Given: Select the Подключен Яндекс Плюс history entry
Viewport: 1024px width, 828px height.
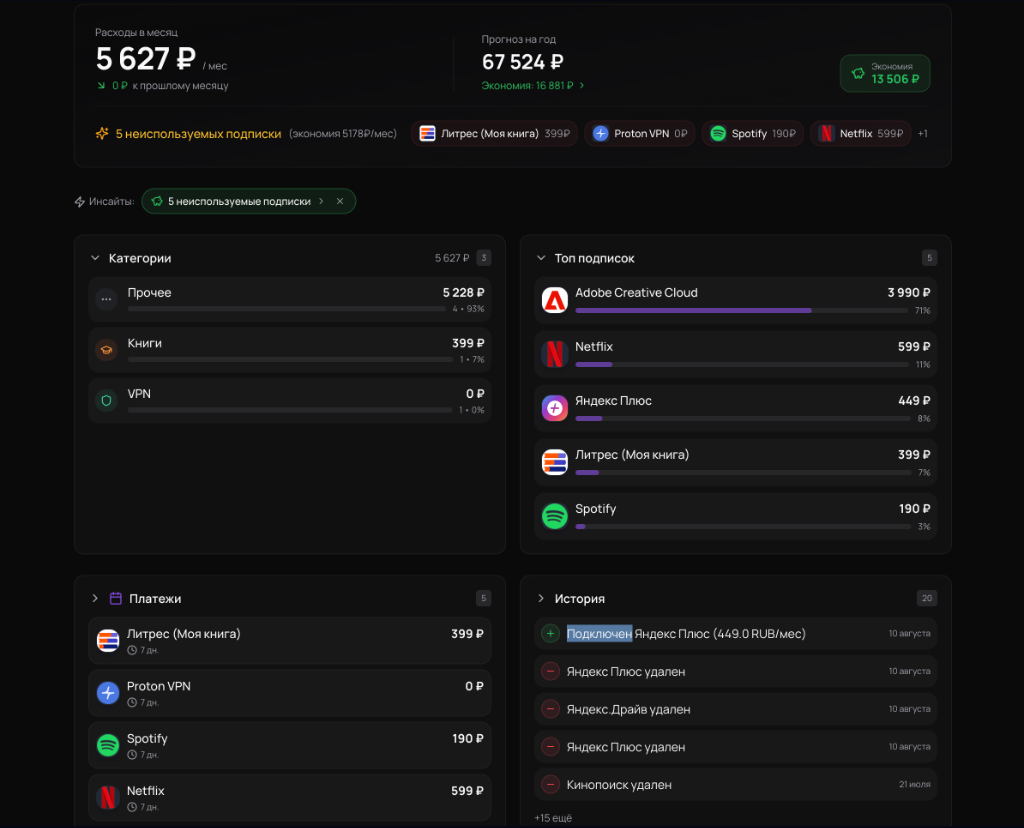Looking at the screenshot, I should pyautogui.click(x=735, y=633).
